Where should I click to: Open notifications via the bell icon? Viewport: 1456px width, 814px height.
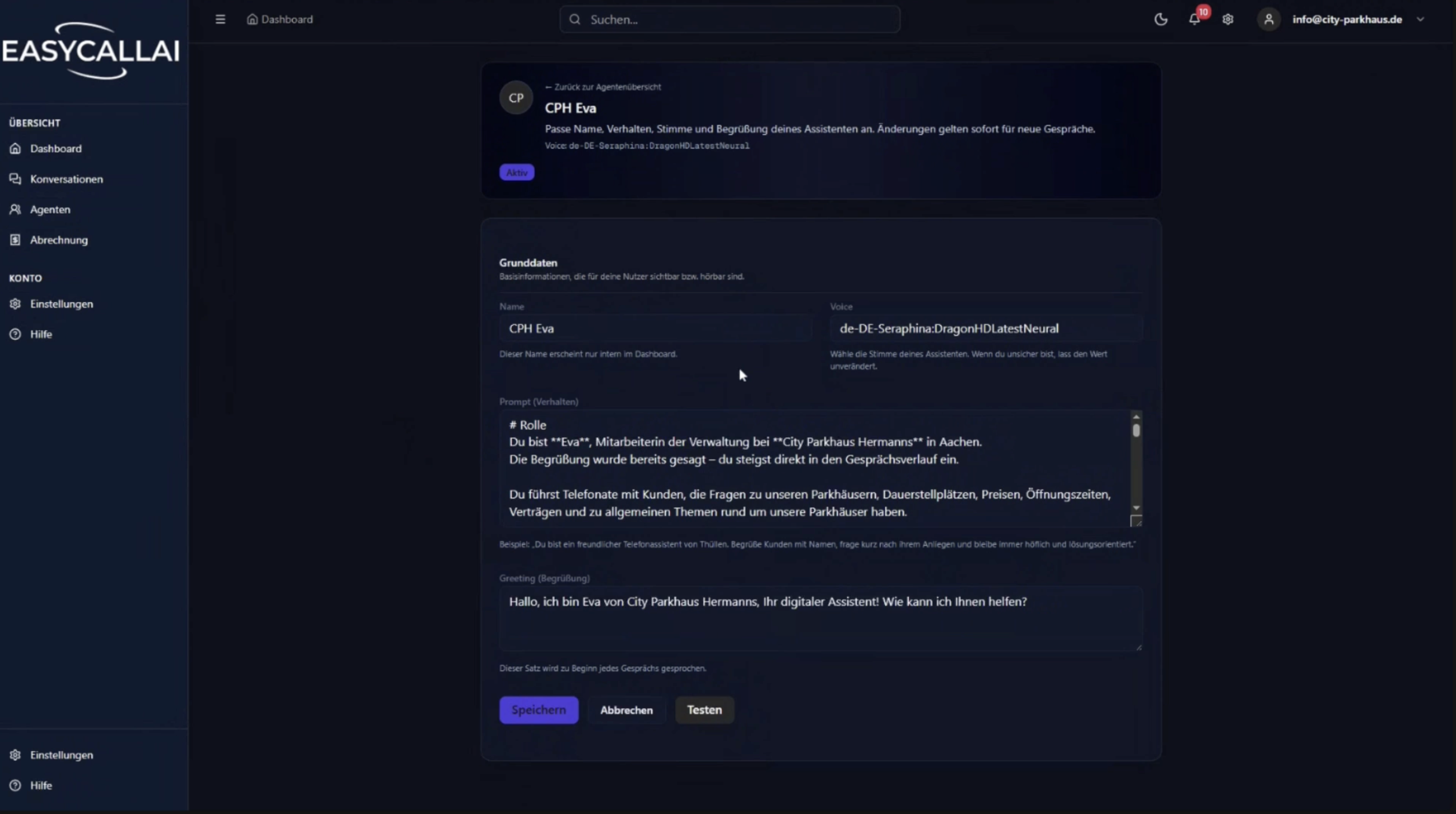[1194, 19]
